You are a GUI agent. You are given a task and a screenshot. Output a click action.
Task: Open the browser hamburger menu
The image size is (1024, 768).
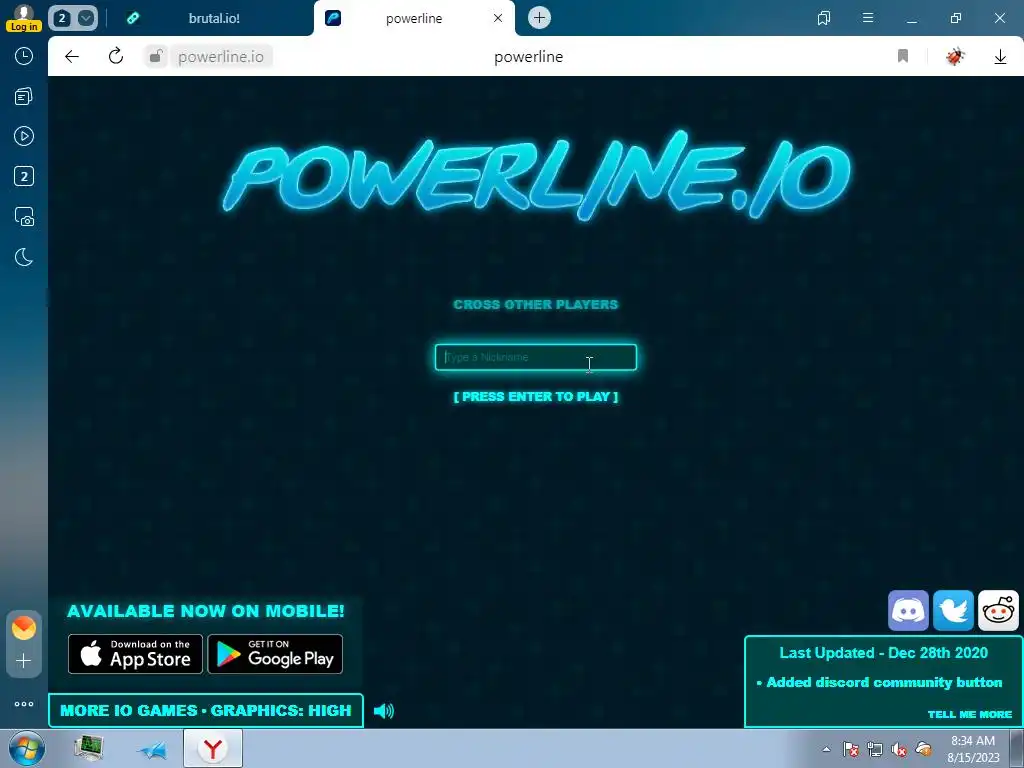(868, 18)
